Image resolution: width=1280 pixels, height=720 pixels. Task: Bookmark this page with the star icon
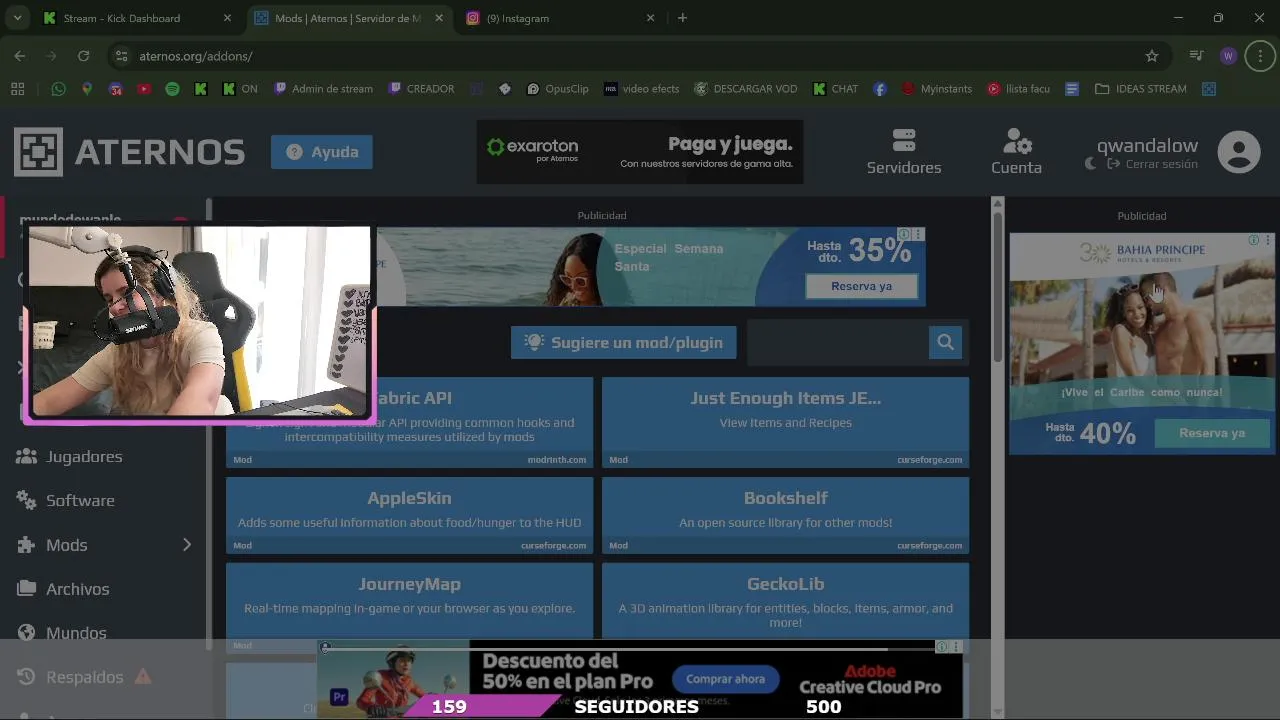click(1152, 56)
